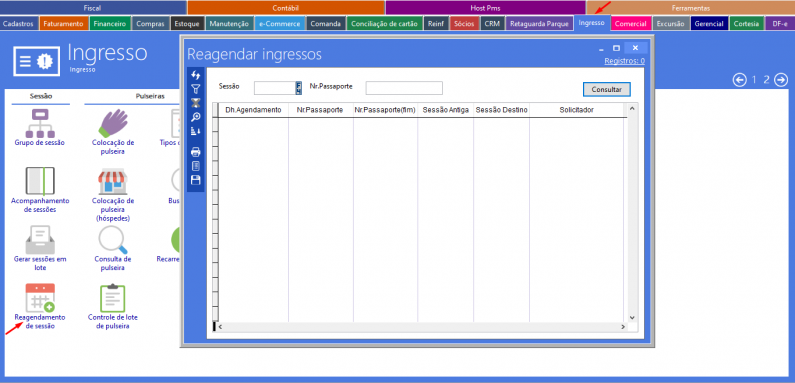Open the Sessão F4 lookup button

pos(299,88)
